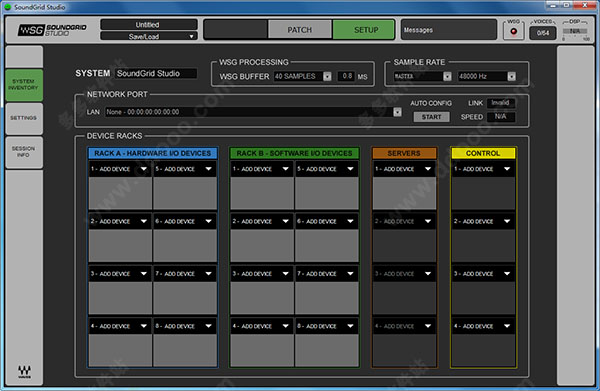Click the Untitled session name field
The width and height of the screenshot is (600, 391).
click(x=148, y=24)
